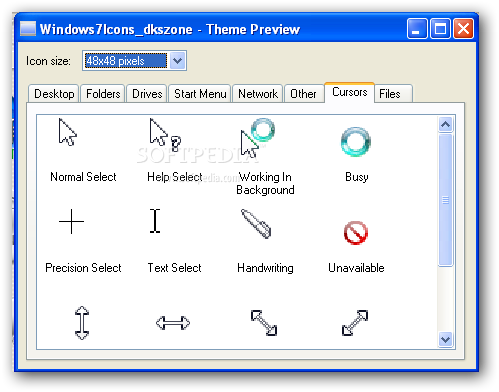This screenshot has height=392, width=499.
Task: Switch to the Desktop tab
Action: coord(54,94)
